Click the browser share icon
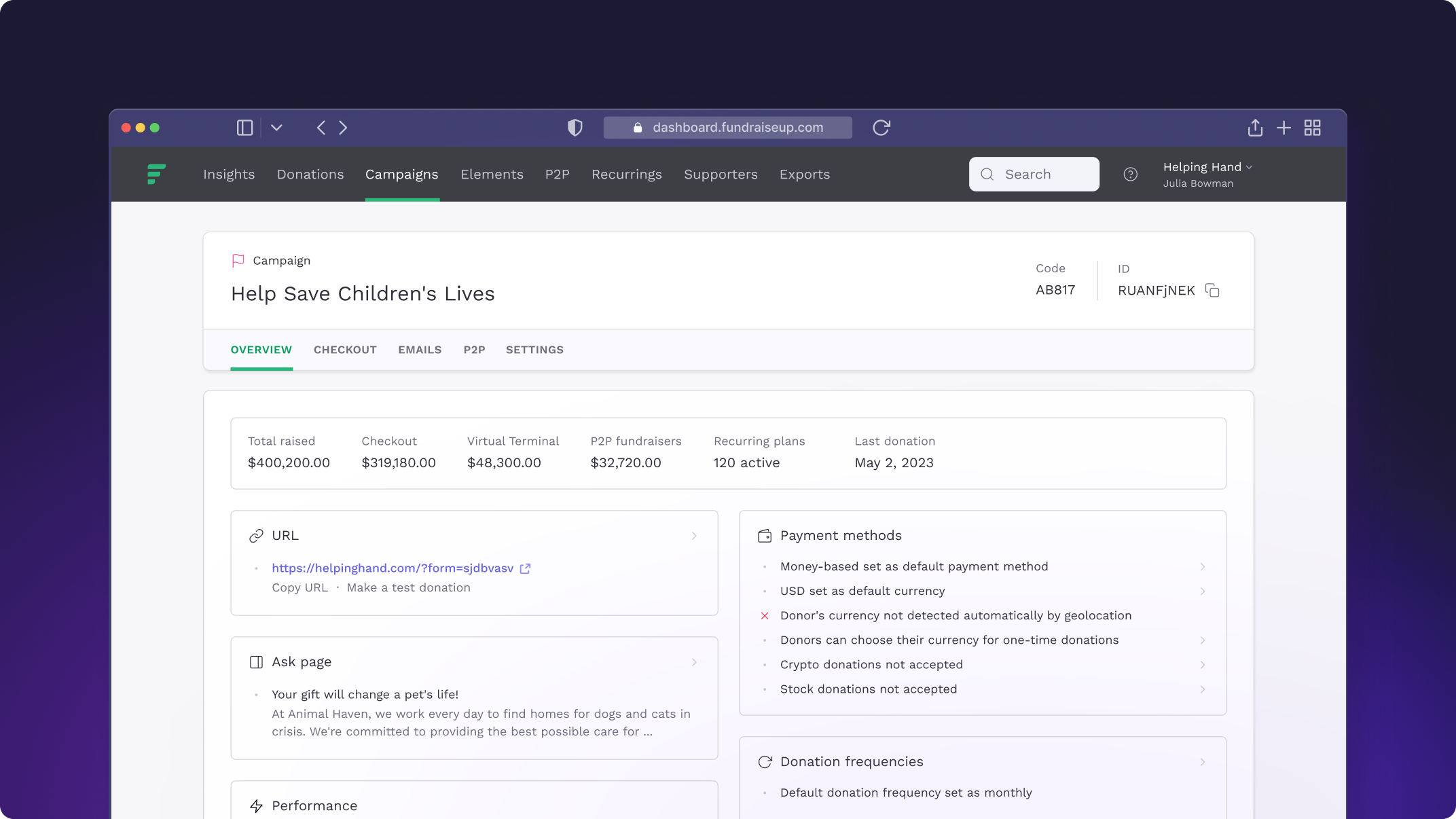 pyautogui.click(x=1255, y=128)
